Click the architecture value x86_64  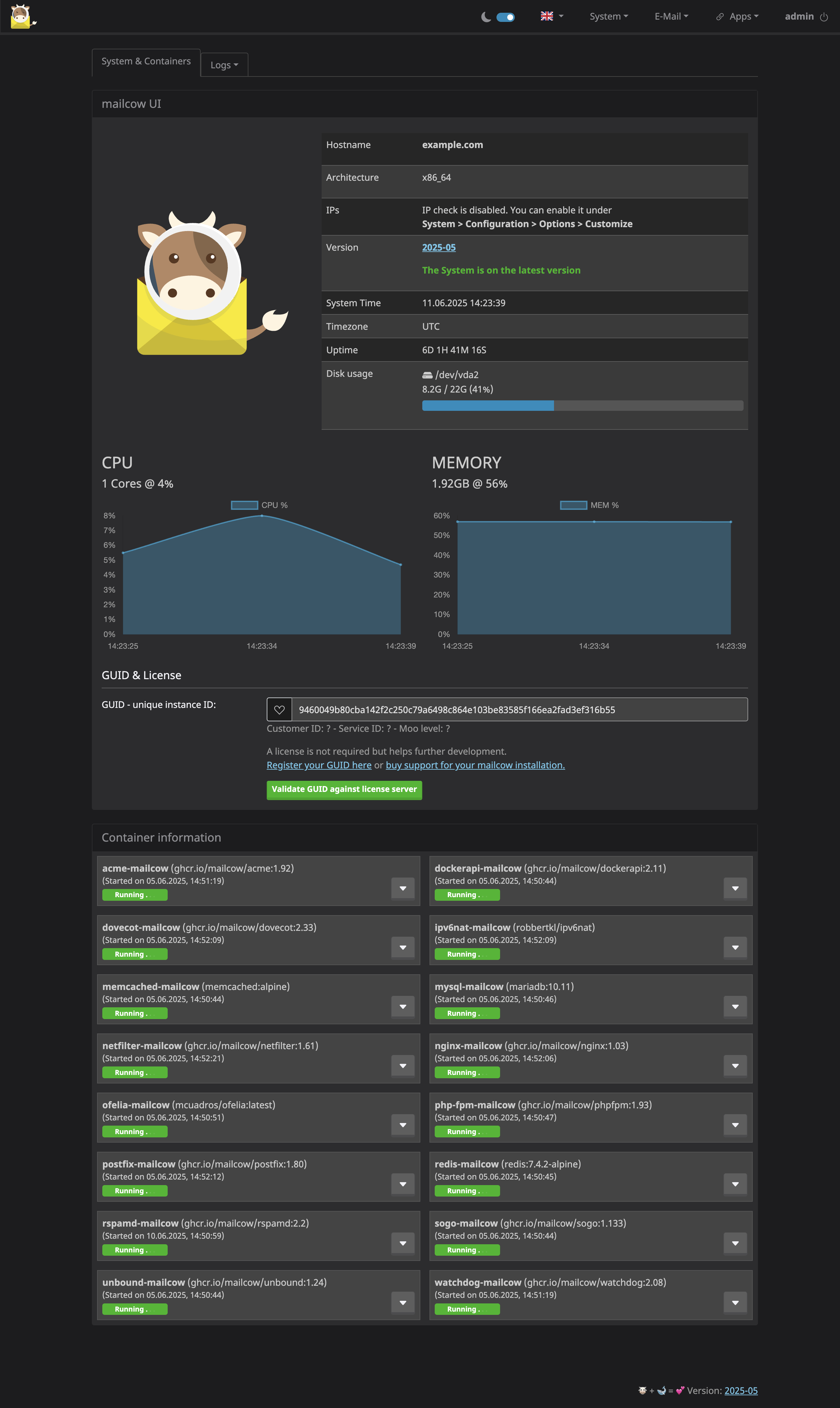tap(436, 178)
